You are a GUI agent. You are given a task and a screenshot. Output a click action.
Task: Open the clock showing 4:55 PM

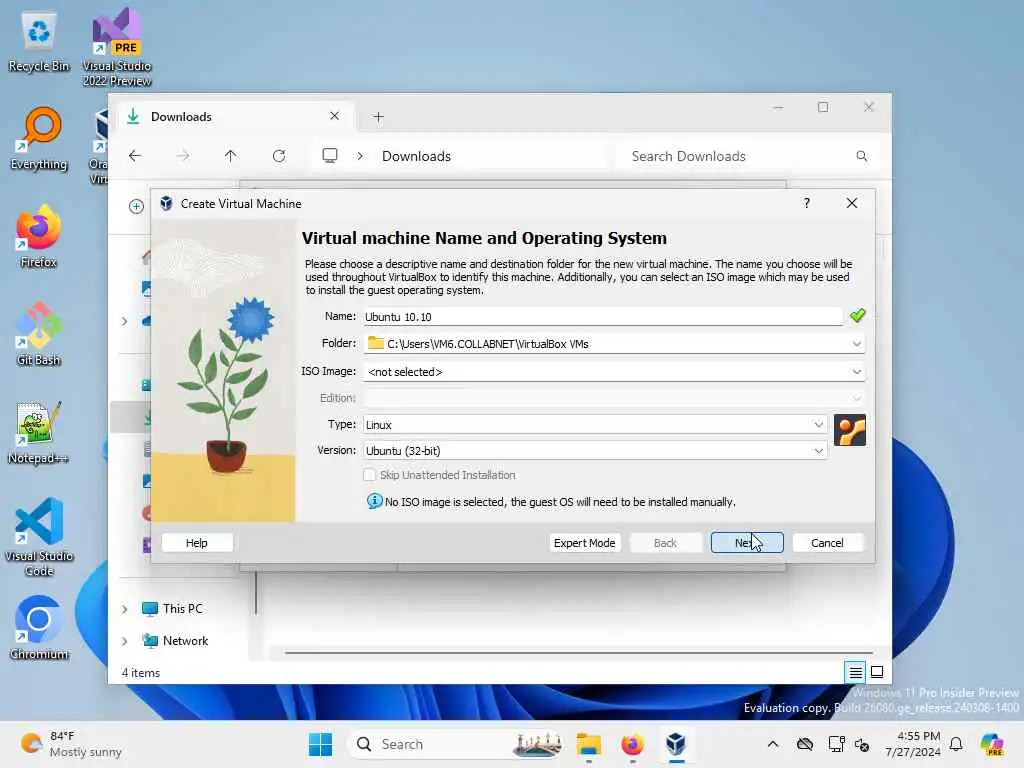point(913,744)
